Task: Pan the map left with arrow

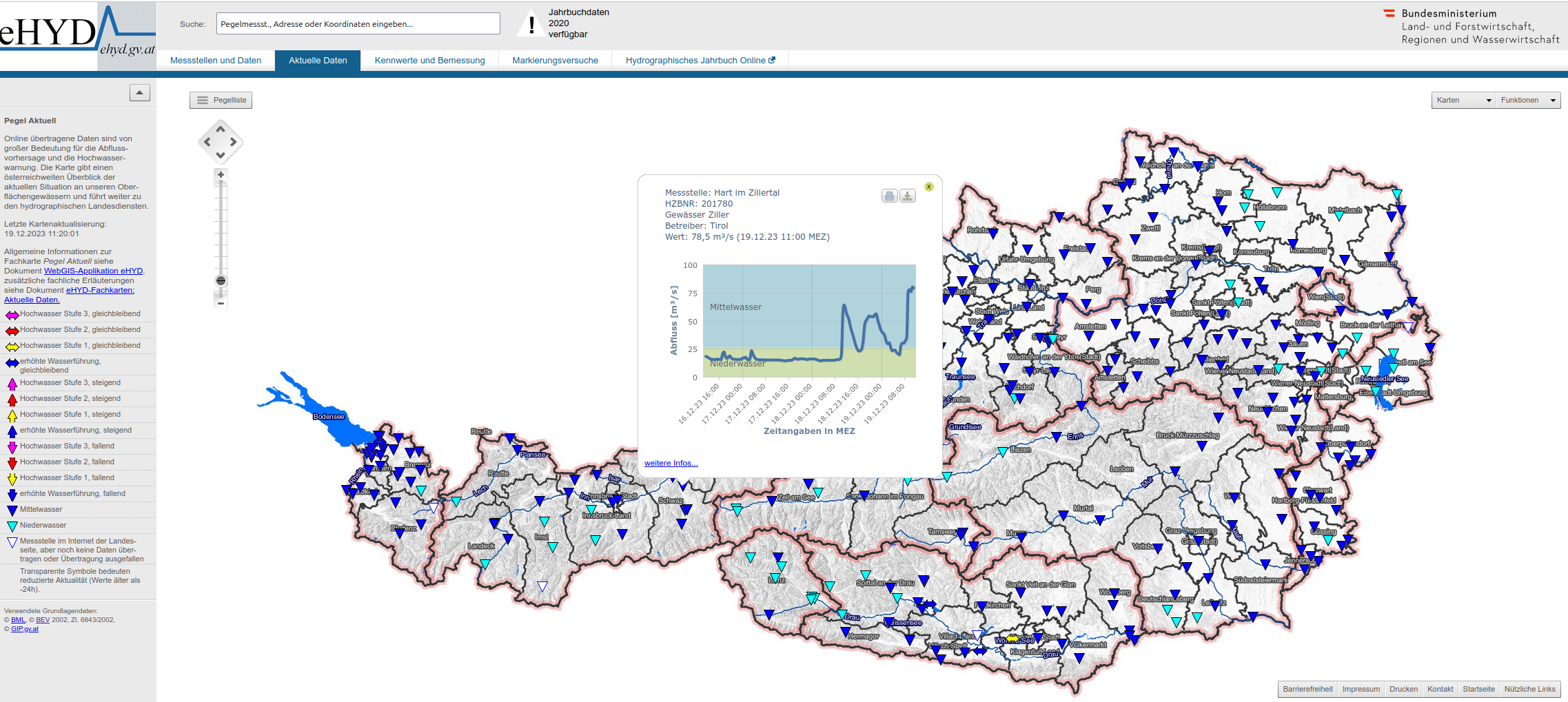Action: (207, 143)
